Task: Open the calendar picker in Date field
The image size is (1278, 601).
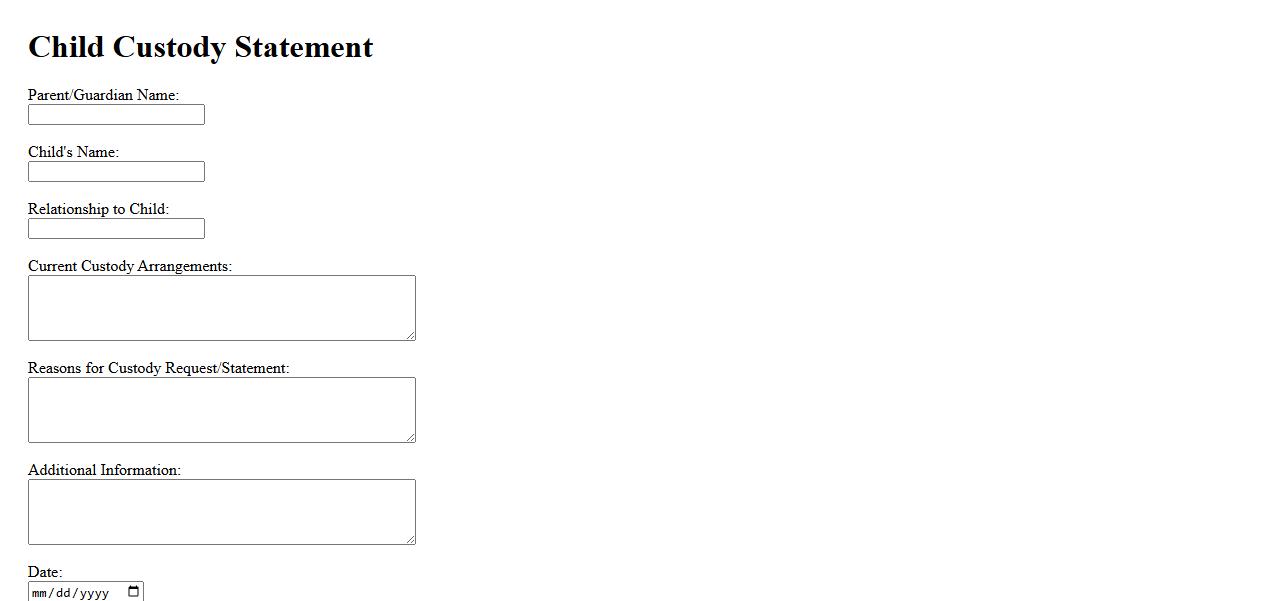Action: (x=134, y=592)
